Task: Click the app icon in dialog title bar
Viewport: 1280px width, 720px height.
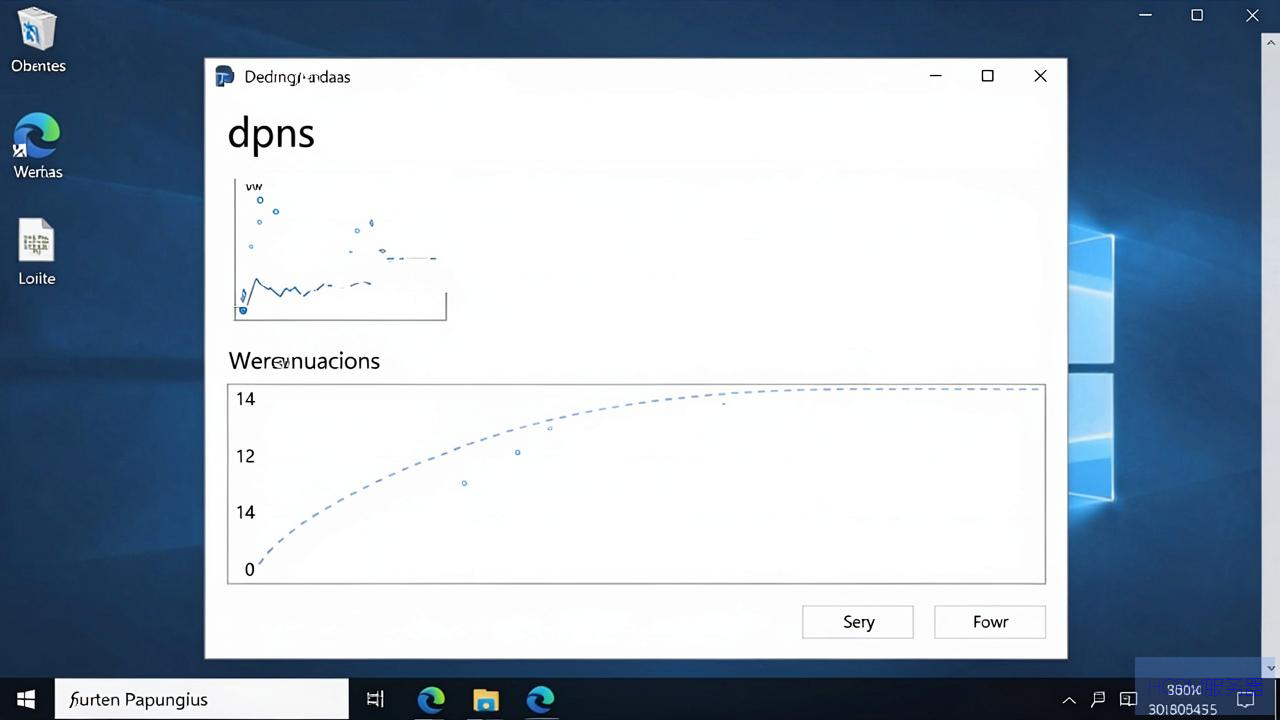Action: pyautogui.click(x=225, y=76)
